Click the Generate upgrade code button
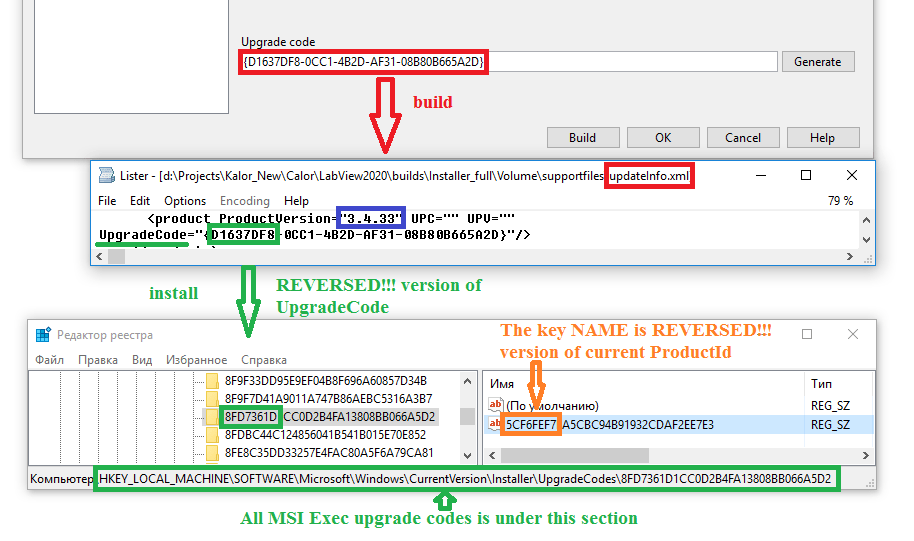Viewport: 914px width, 541px height. pyautogui.click(x=818, y=62)
